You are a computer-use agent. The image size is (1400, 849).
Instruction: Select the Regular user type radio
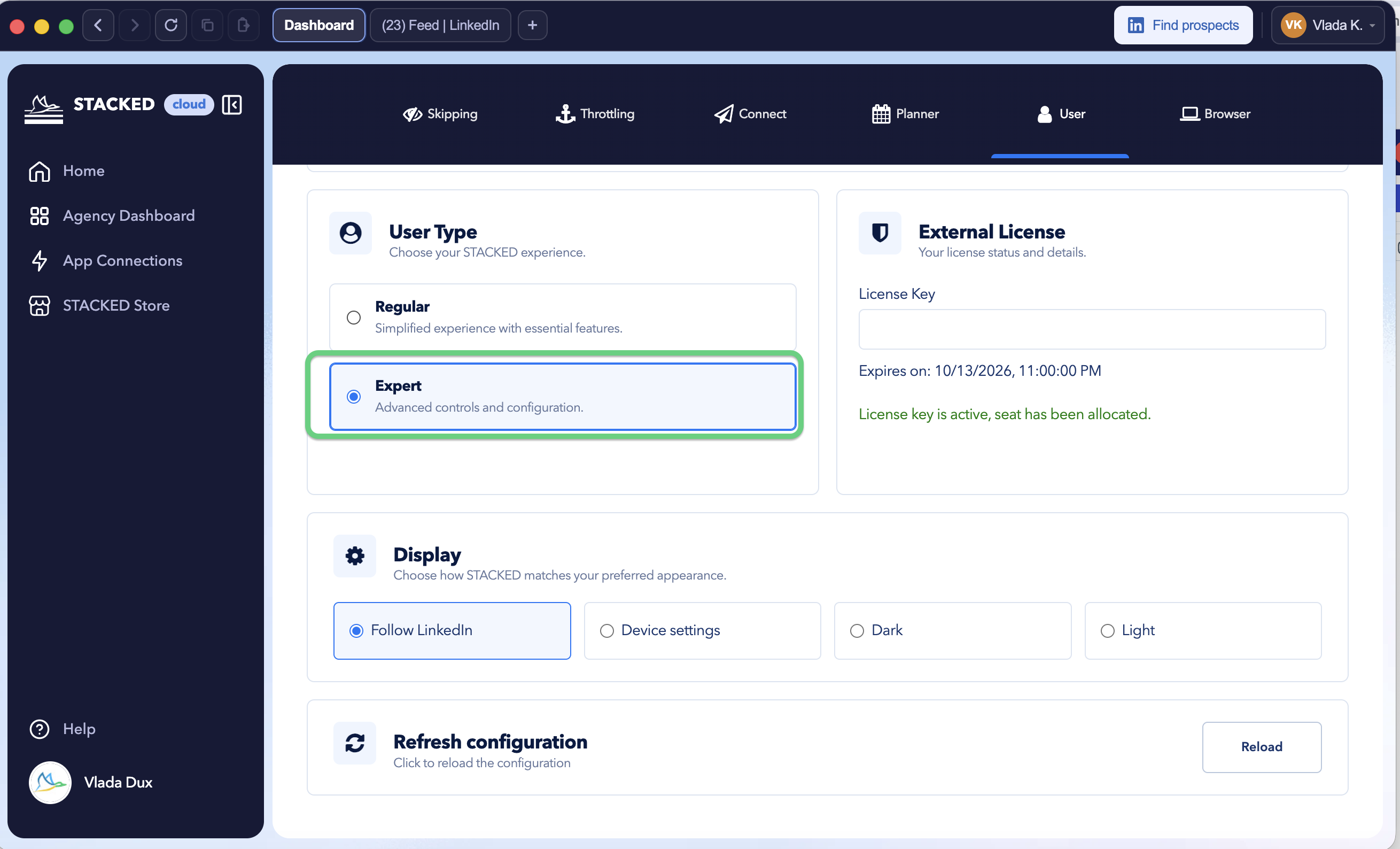(353, 318)
